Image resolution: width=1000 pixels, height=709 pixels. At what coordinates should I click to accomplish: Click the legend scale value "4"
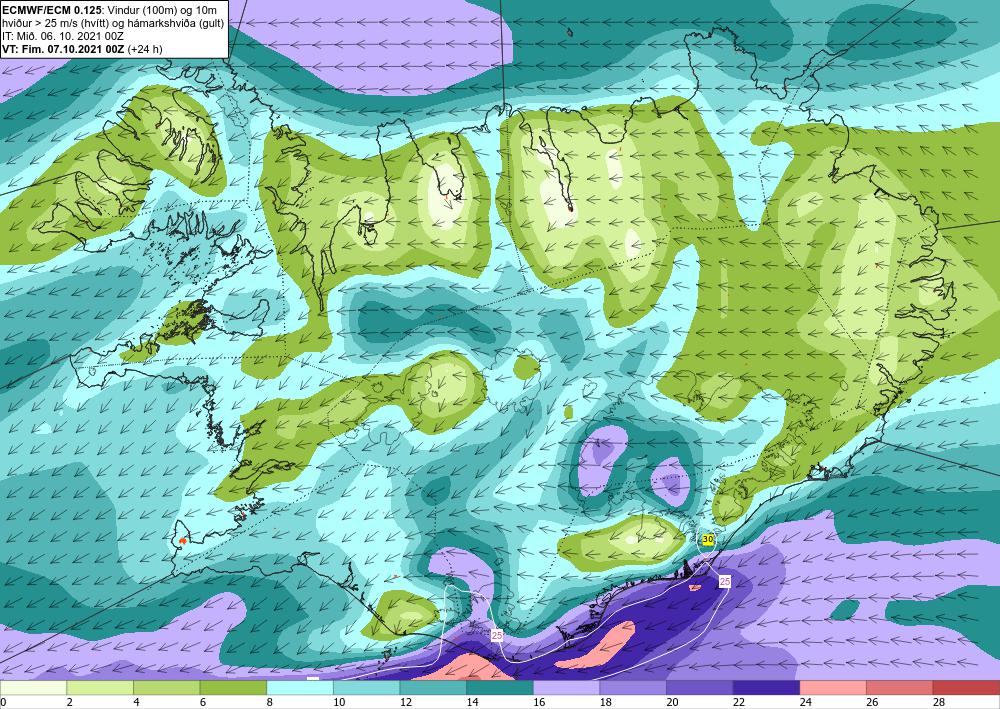[x=136, y=702]
